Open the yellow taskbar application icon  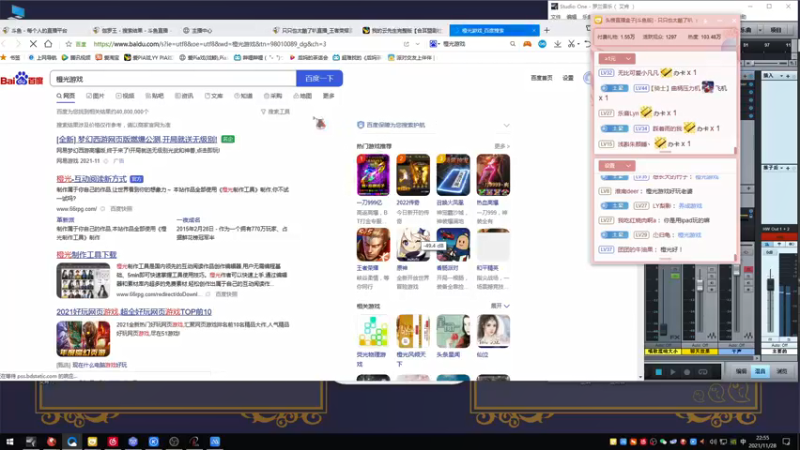[x=92, y=441]
